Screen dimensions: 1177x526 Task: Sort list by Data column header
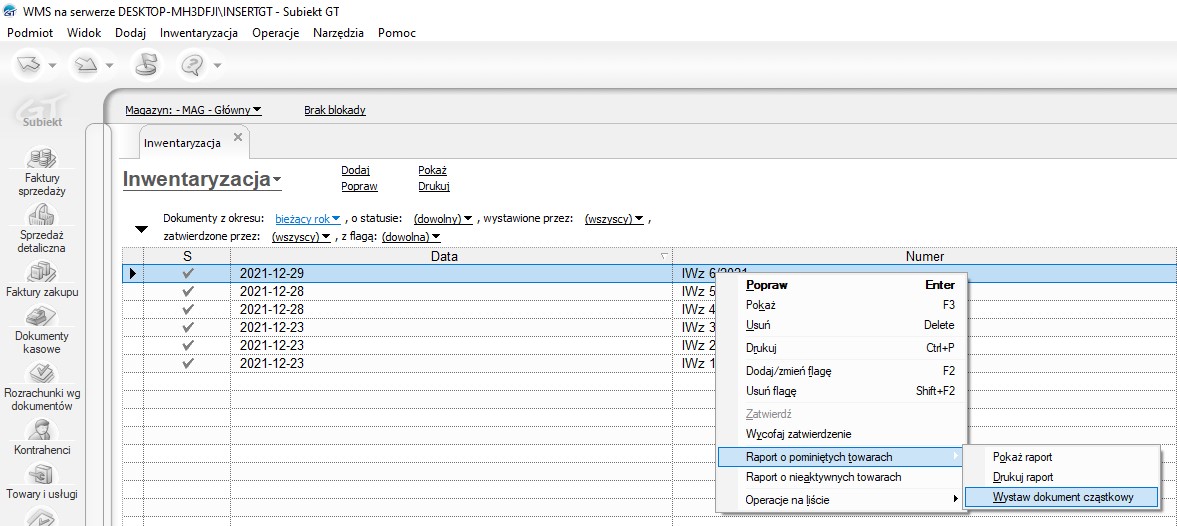(444, 256)
